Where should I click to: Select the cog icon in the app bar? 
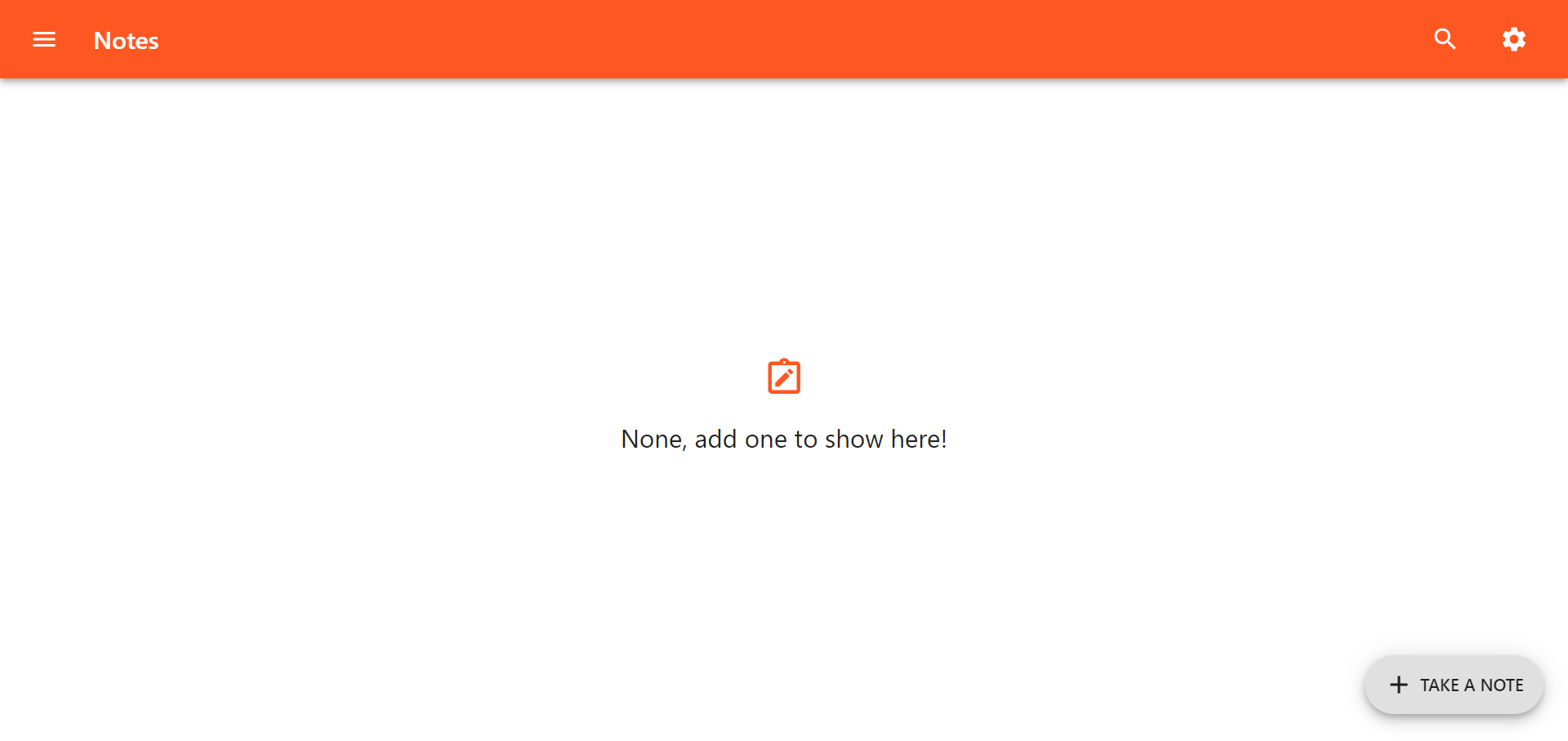tap(1513, 39)
